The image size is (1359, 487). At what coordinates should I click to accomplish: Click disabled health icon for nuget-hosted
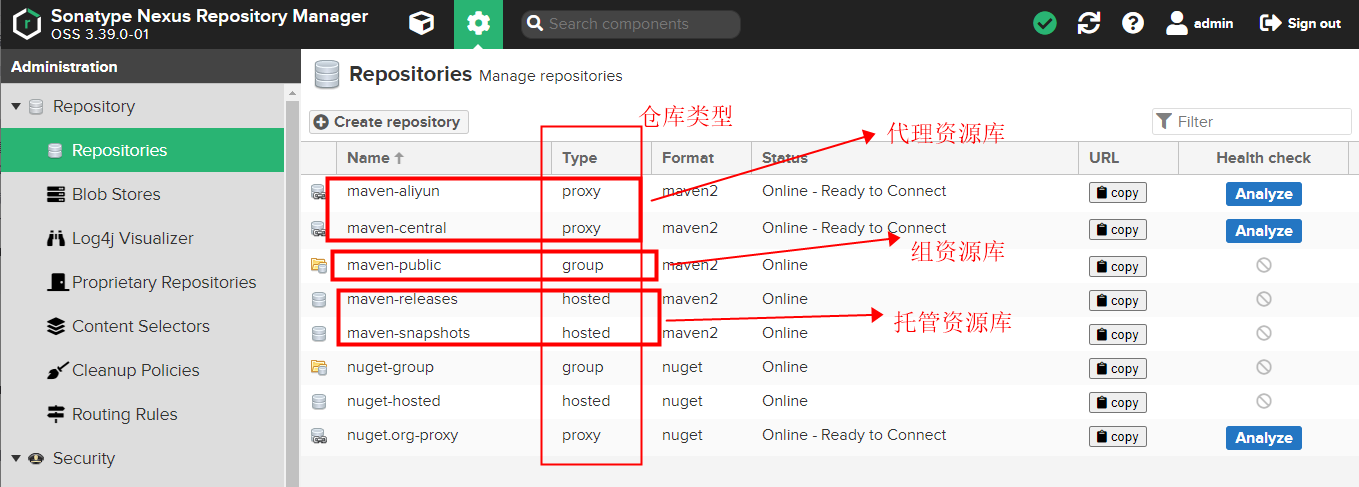point(1264,401)
